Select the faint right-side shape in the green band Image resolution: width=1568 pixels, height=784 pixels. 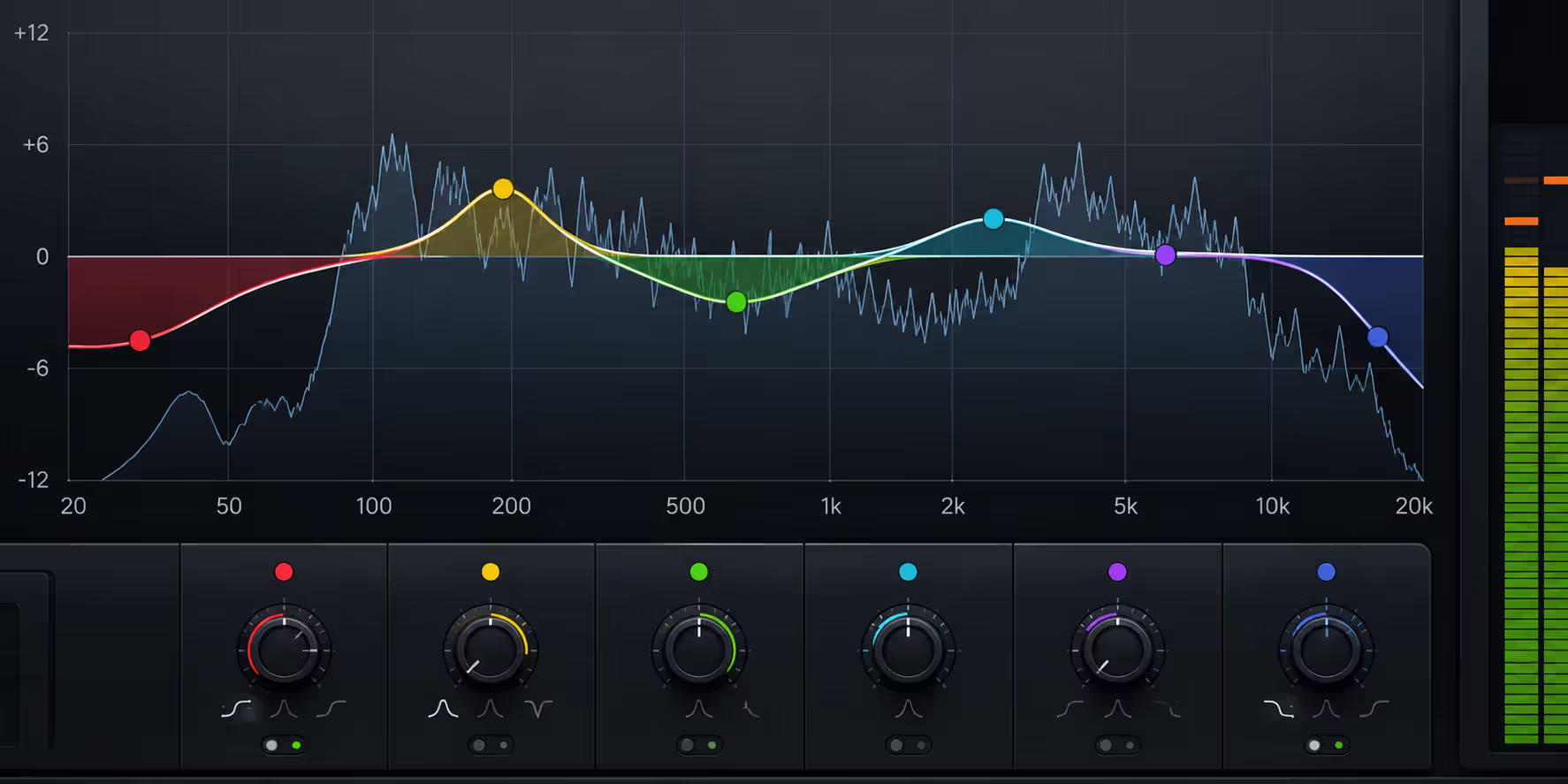click(750, 708)
